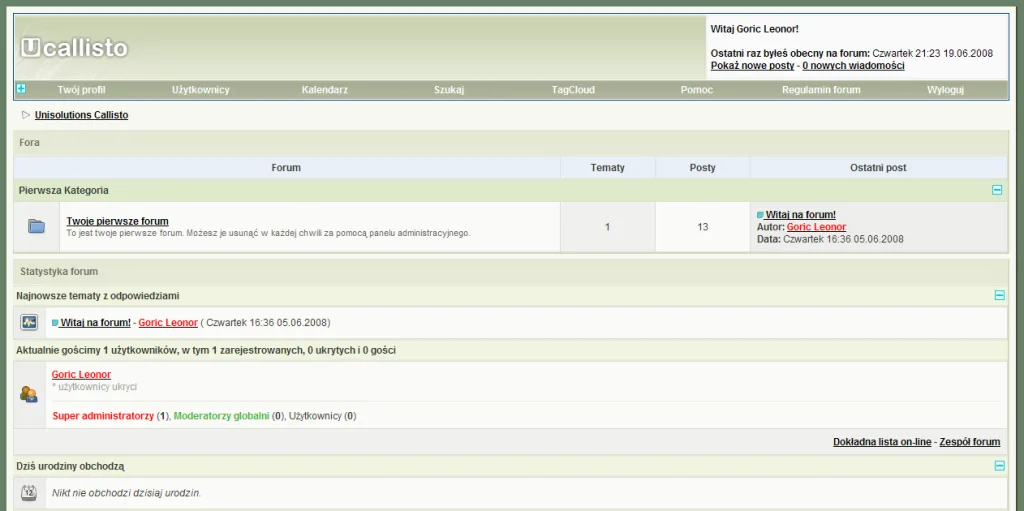The height and width of the screenshot is (511, 1024).
Task: Click the Posty column header
Action: (x=703, y=167)
